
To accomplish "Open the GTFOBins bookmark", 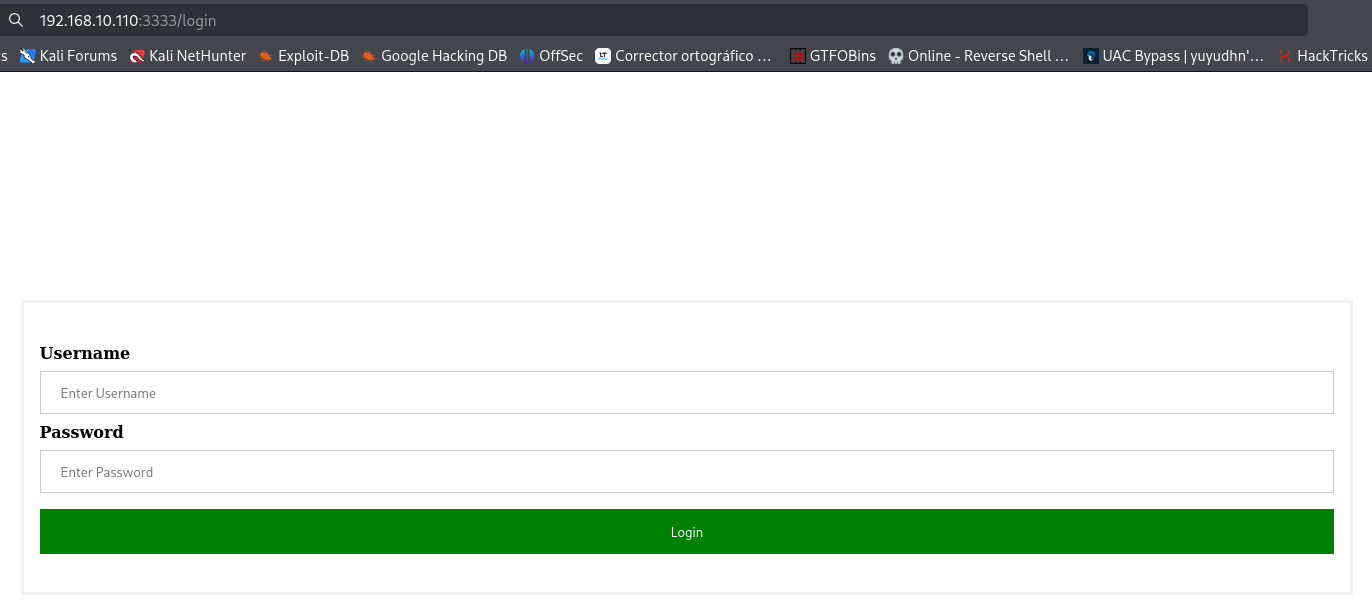I will [x=833, y=56].
